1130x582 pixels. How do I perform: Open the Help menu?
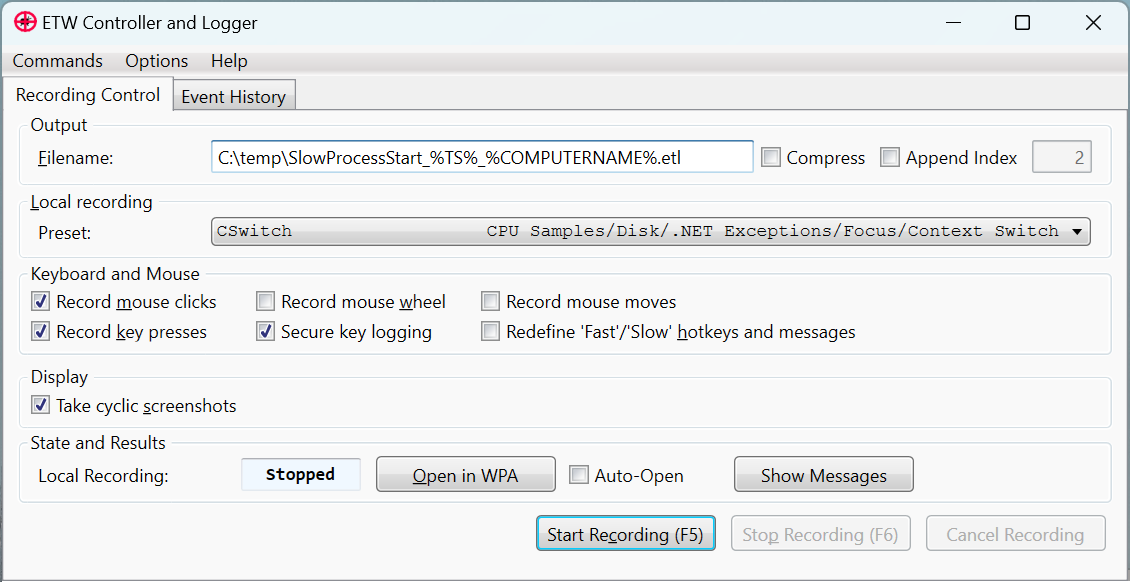pos(229,61)
